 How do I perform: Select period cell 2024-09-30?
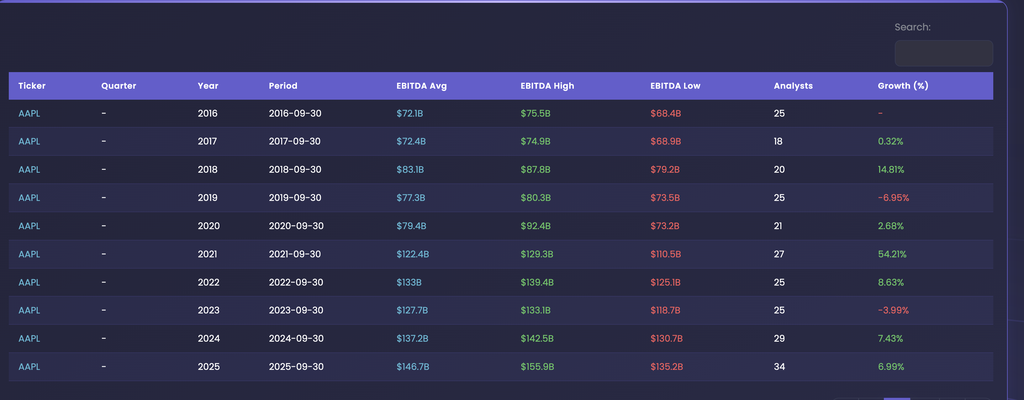296,339
